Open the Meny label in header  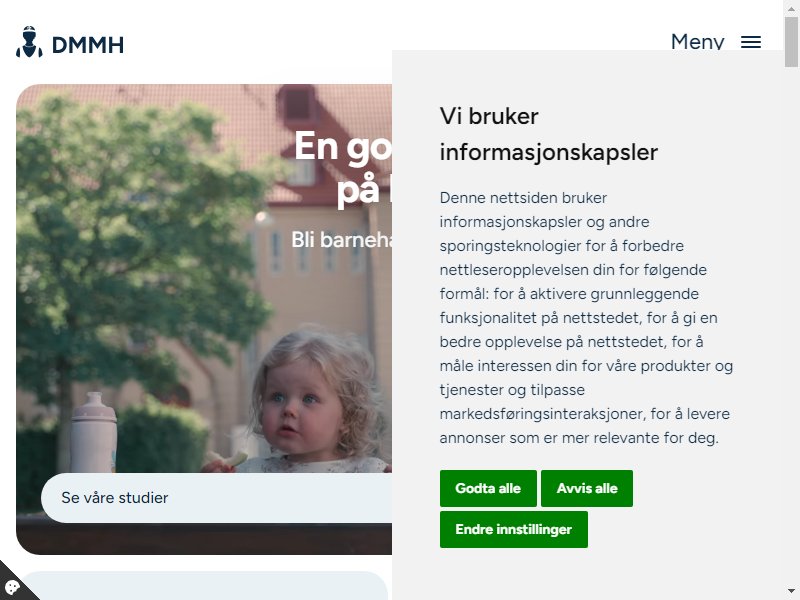[x=697, y=41]
